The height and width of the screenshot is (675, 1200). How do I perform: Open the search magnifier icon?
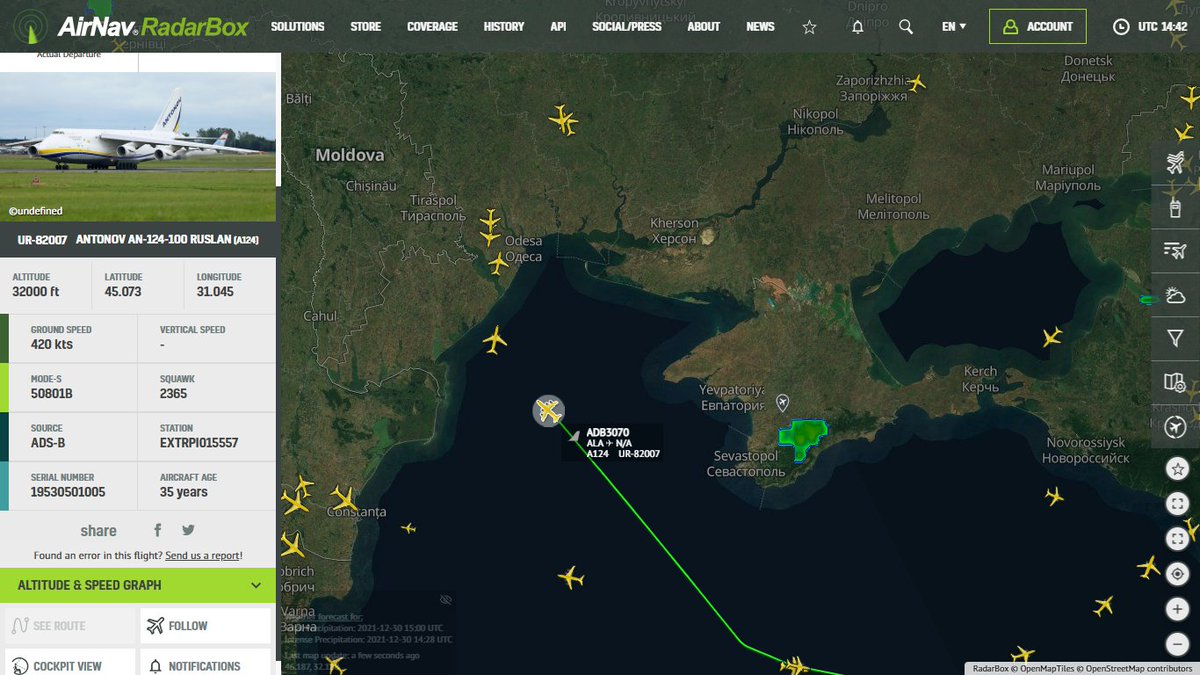[x=906, y=27]
